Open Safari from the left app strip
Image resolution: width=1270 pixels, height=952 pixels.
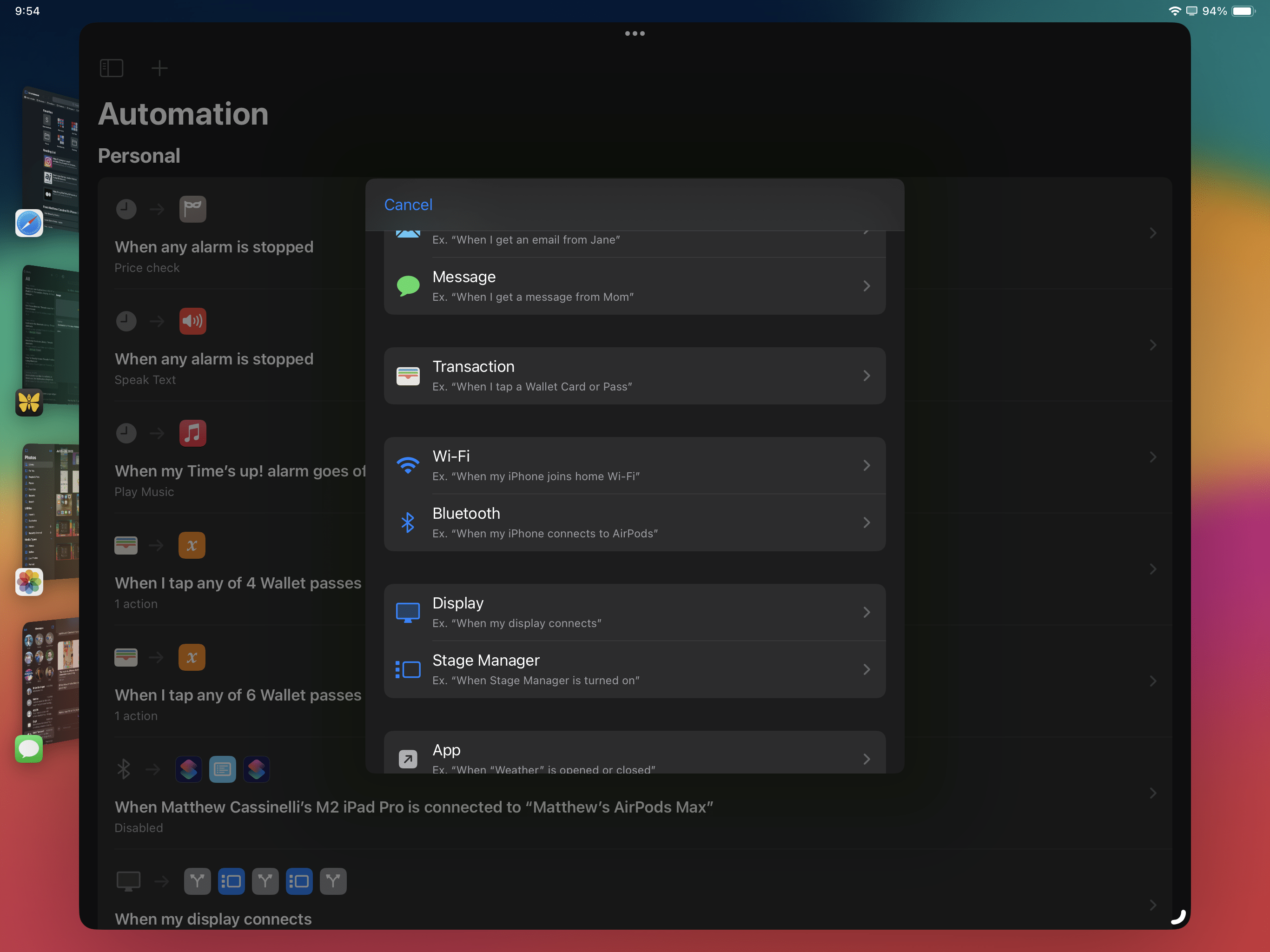(29, 223)
